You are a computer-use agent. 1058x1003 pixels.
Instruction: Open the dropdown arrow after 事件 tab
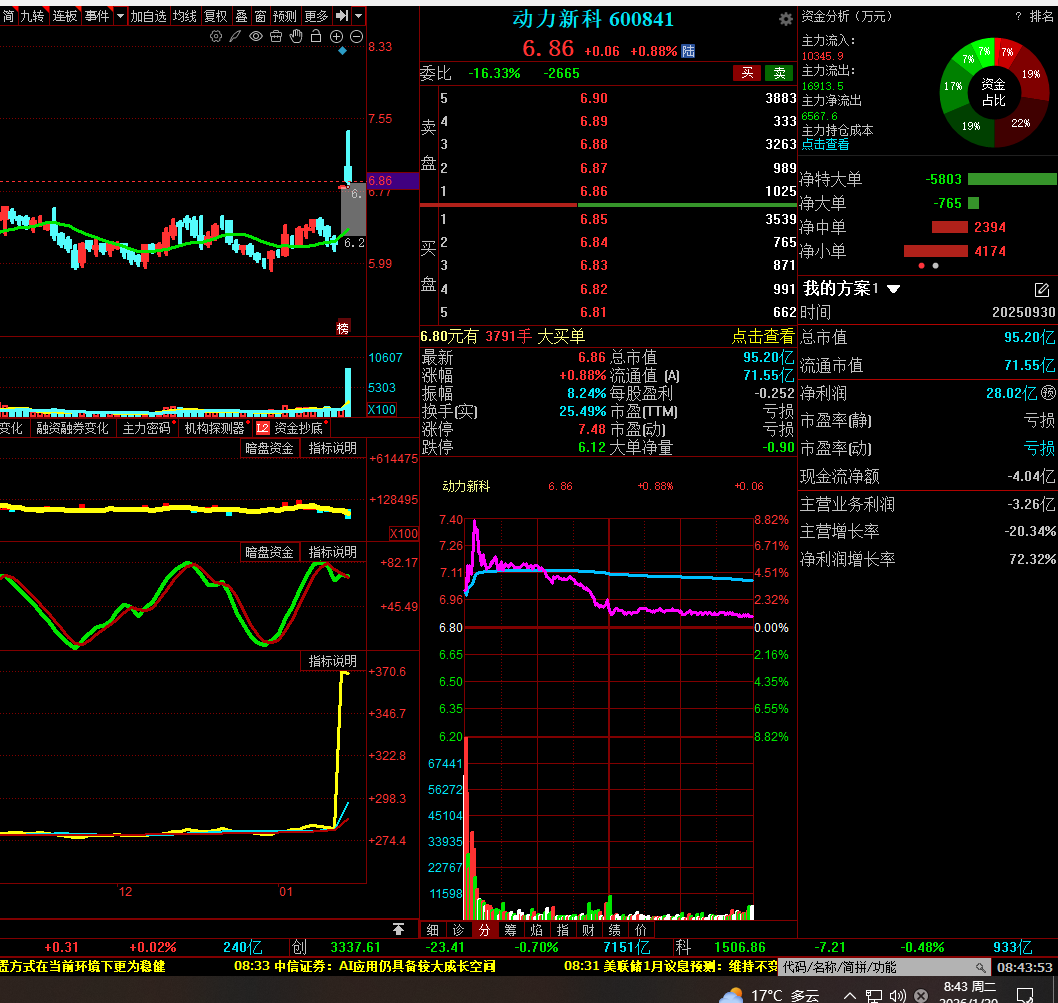[x=120, y=16]
